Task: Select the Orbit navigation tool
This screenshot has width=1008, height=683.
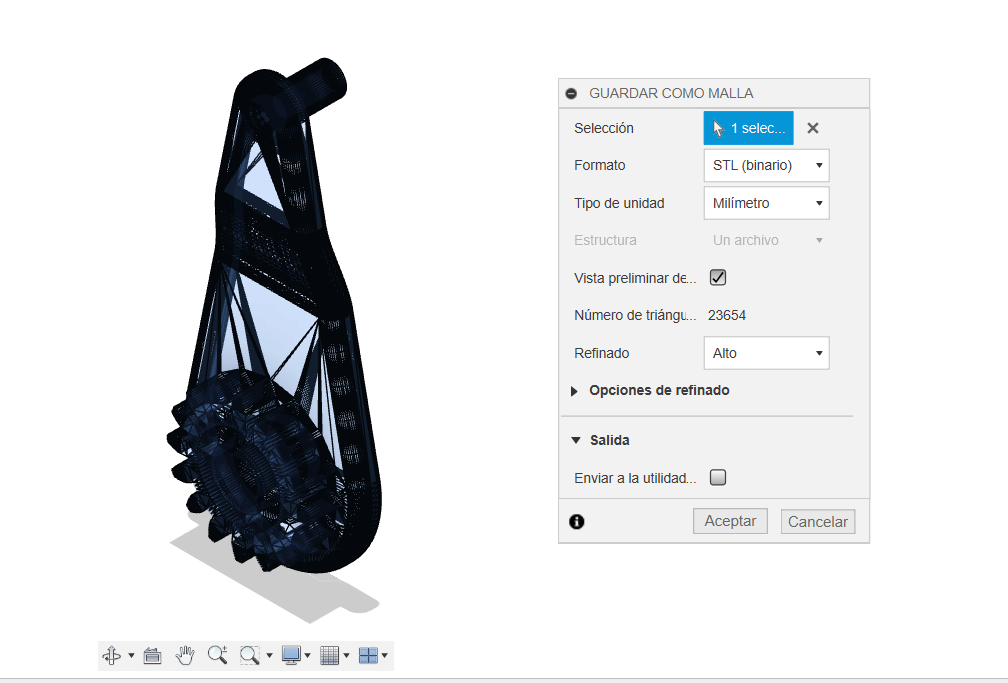Action: 112,655
